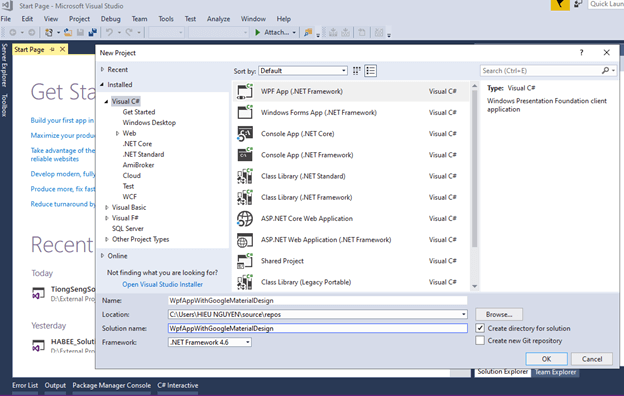This screenshot has width=624, height=396.
Task: Click the Produce more, fix faster link
Action: (x=62, y=189)
